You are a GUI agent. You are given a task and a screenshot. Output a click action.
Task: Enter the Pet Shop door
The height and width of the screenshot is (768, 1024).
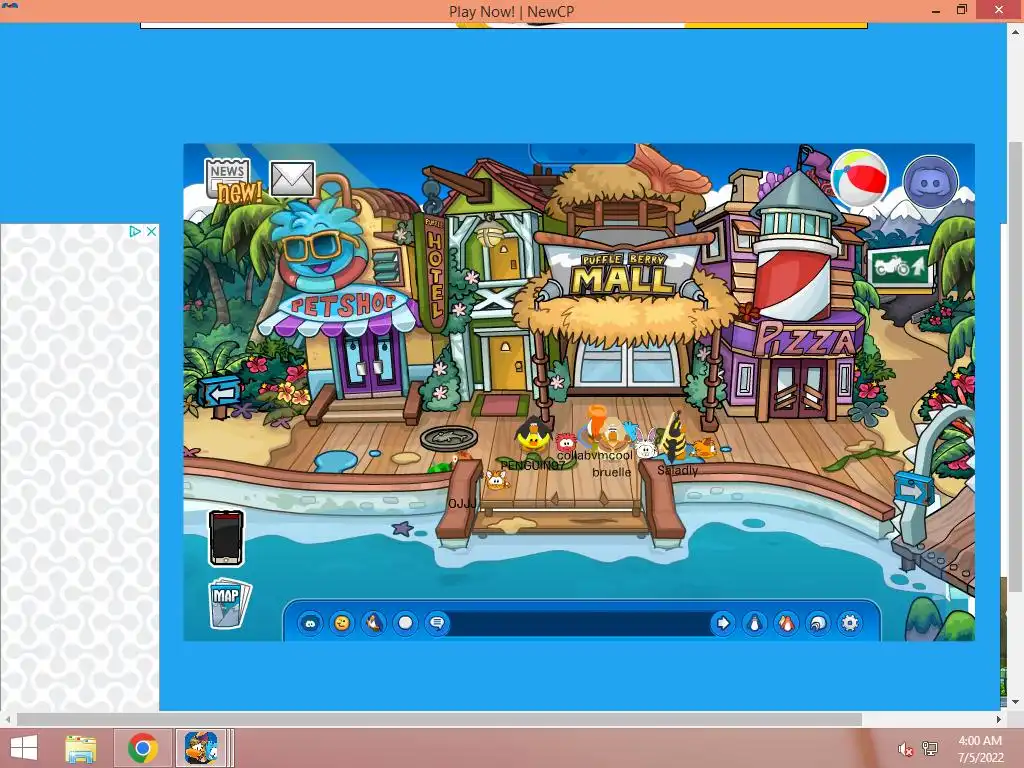pyautogui.click(x=370, y=363)
